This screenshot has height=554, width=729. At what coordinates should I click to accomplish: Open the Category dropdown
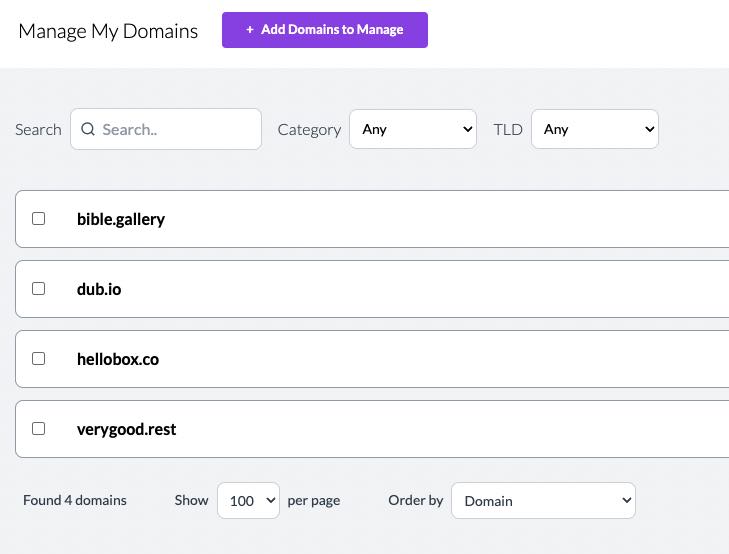pyautogui.click(x=413, y=129)
